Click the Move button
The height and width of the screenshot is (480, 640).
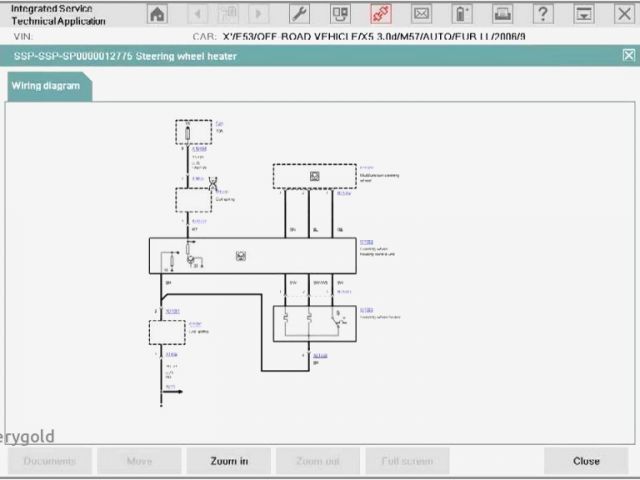coord(139,461)
